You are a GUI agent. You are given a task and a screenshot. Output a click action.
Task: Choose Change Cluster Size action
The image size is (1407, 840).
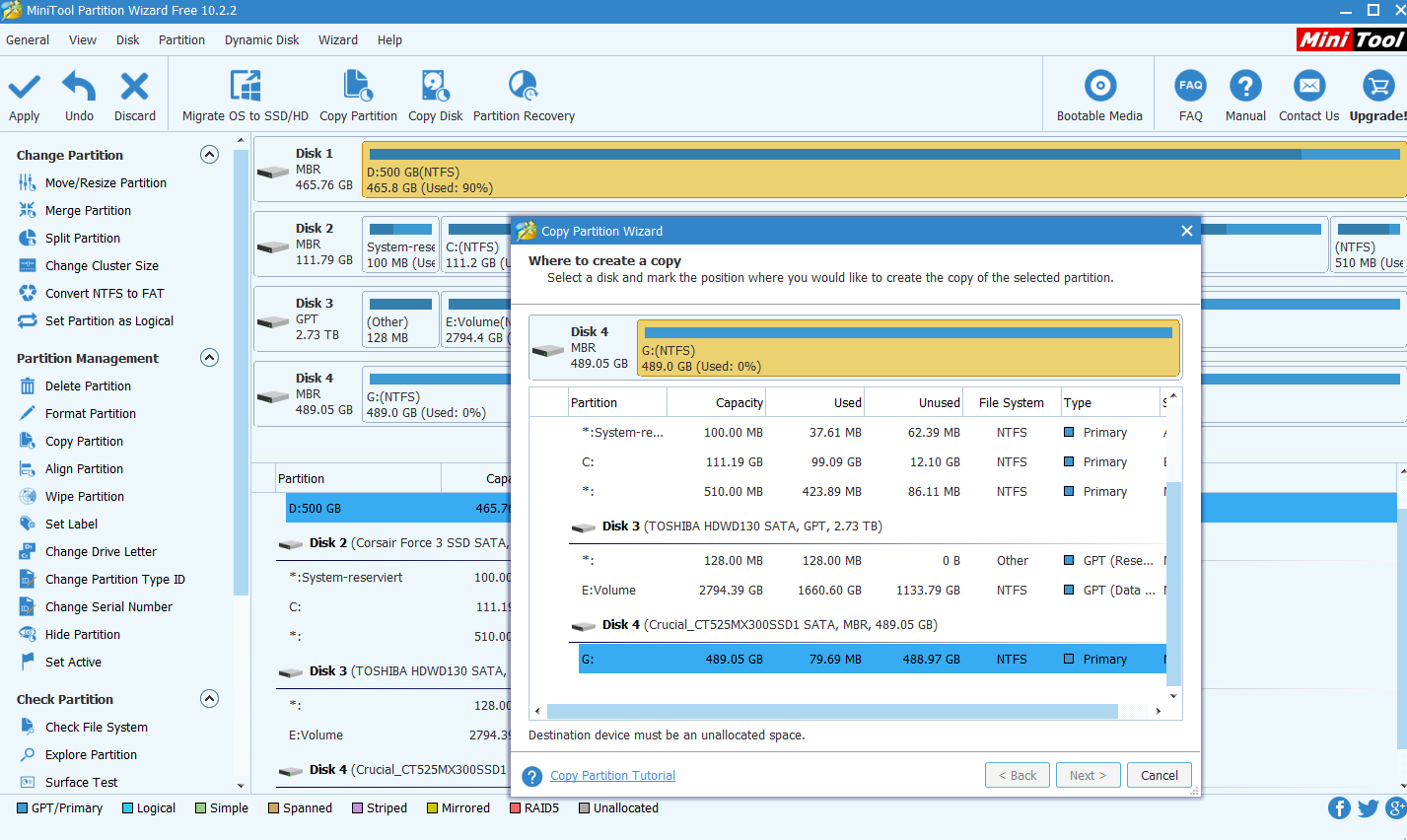[102, 266]
